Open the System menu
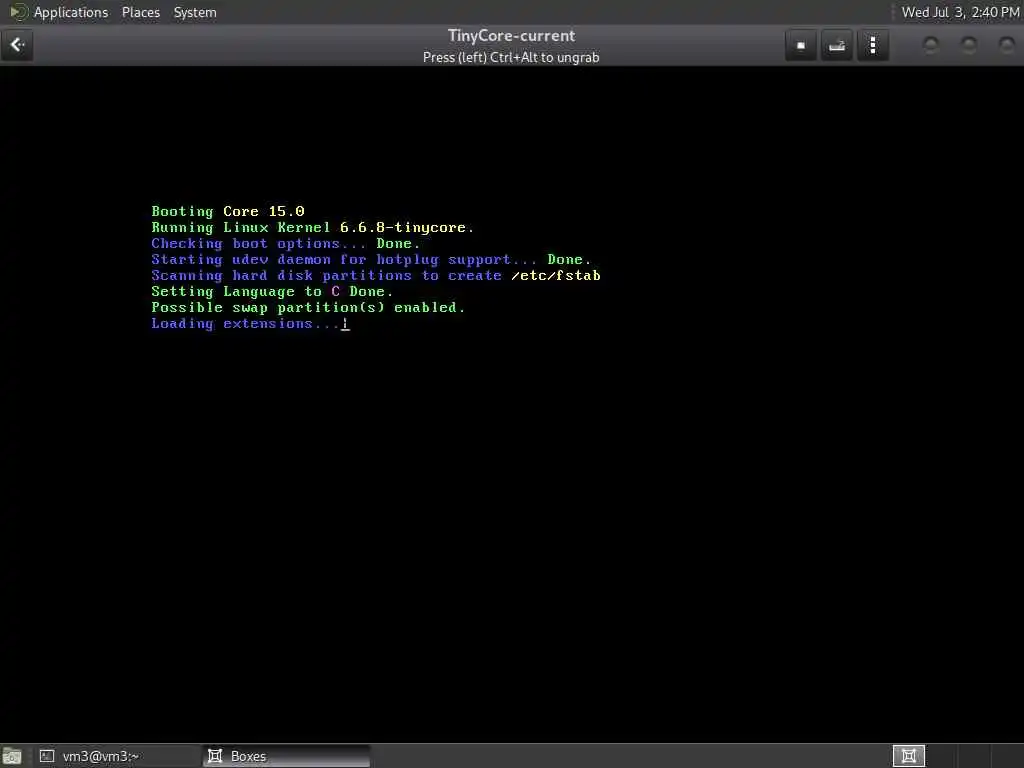 pos(195,12)
